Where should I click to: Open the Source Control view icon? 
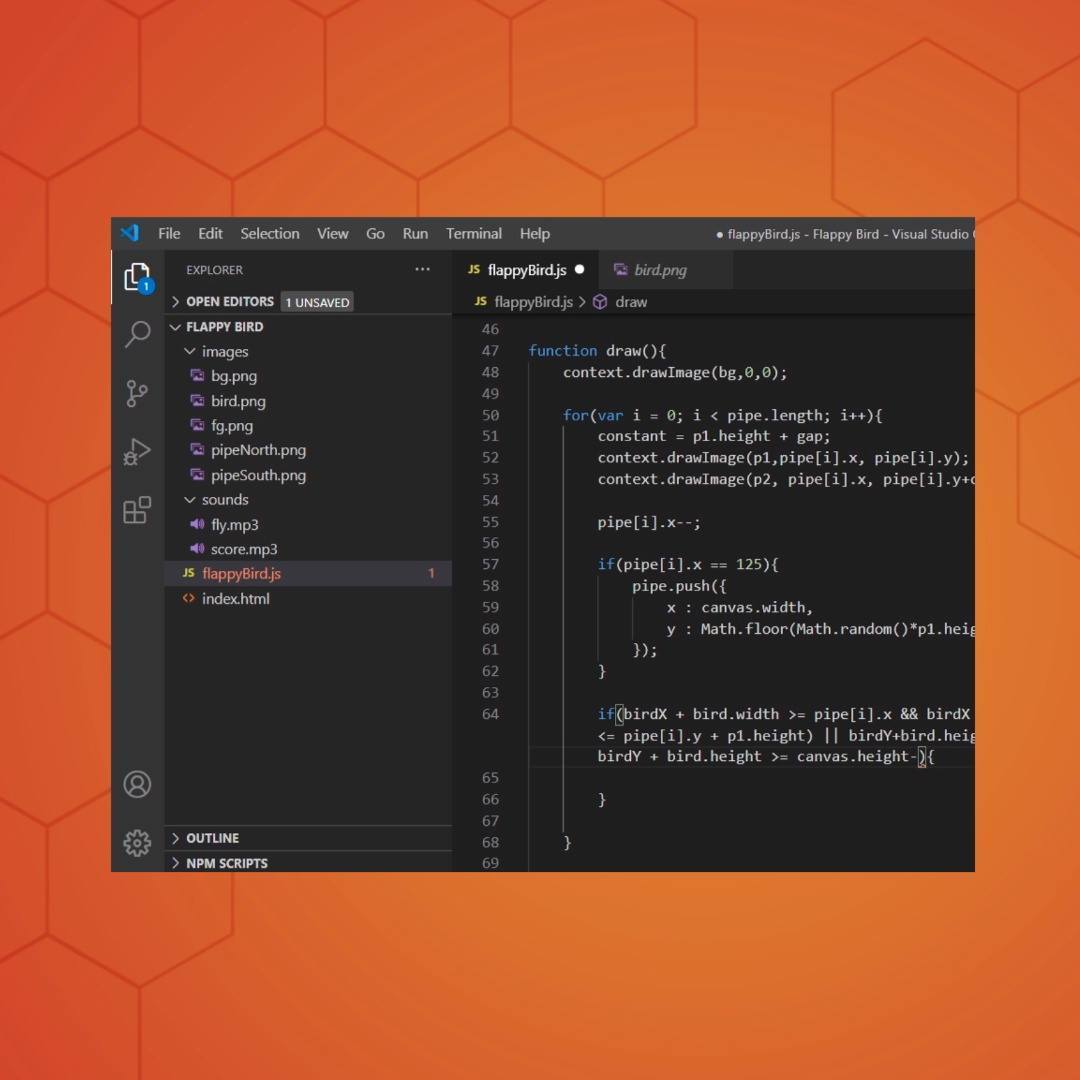point(137,393)
